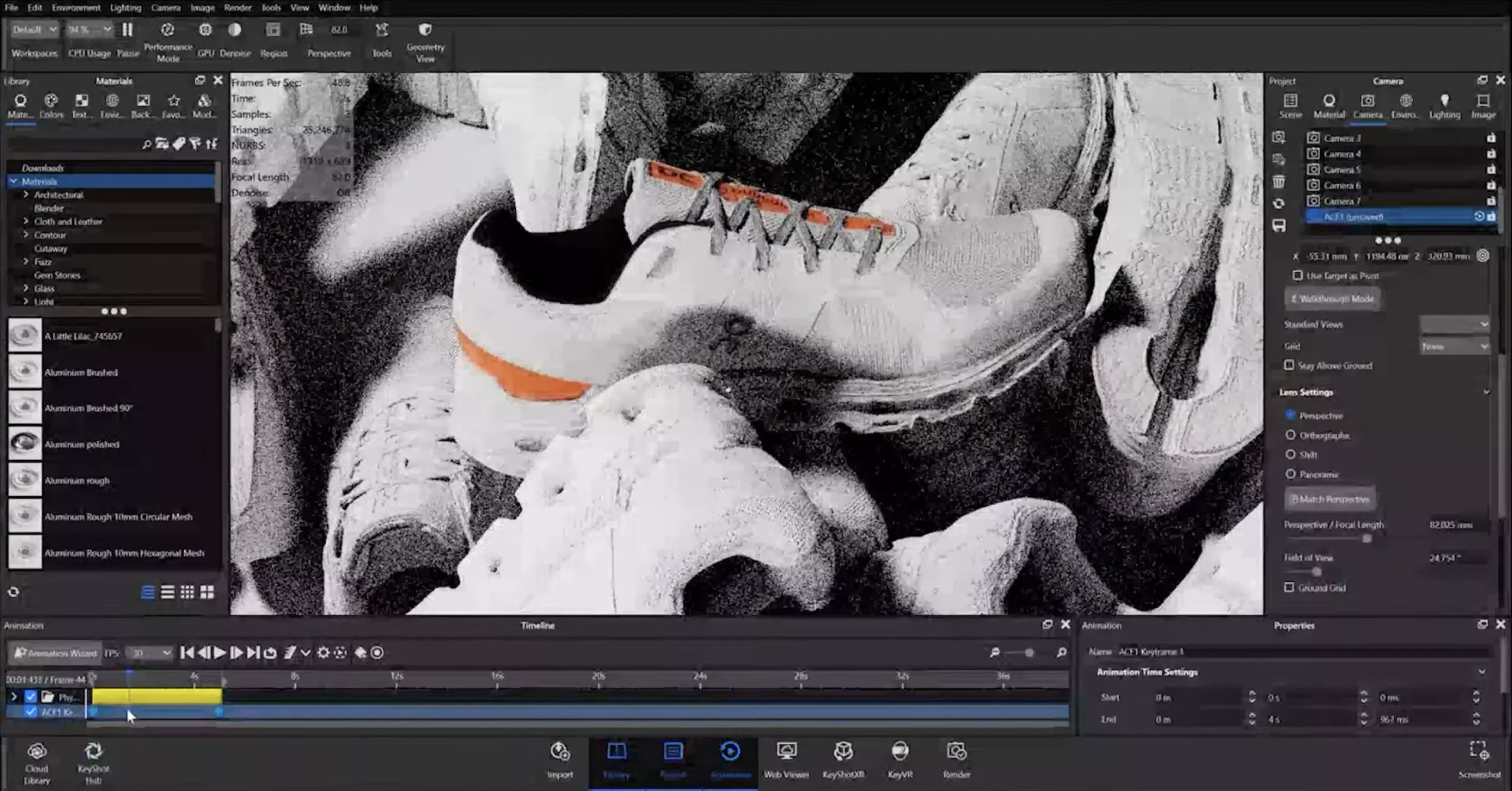Launch KeyShotXR from bottom toolbar
The height and width of the screenshot is (791, 1512).
843,752
